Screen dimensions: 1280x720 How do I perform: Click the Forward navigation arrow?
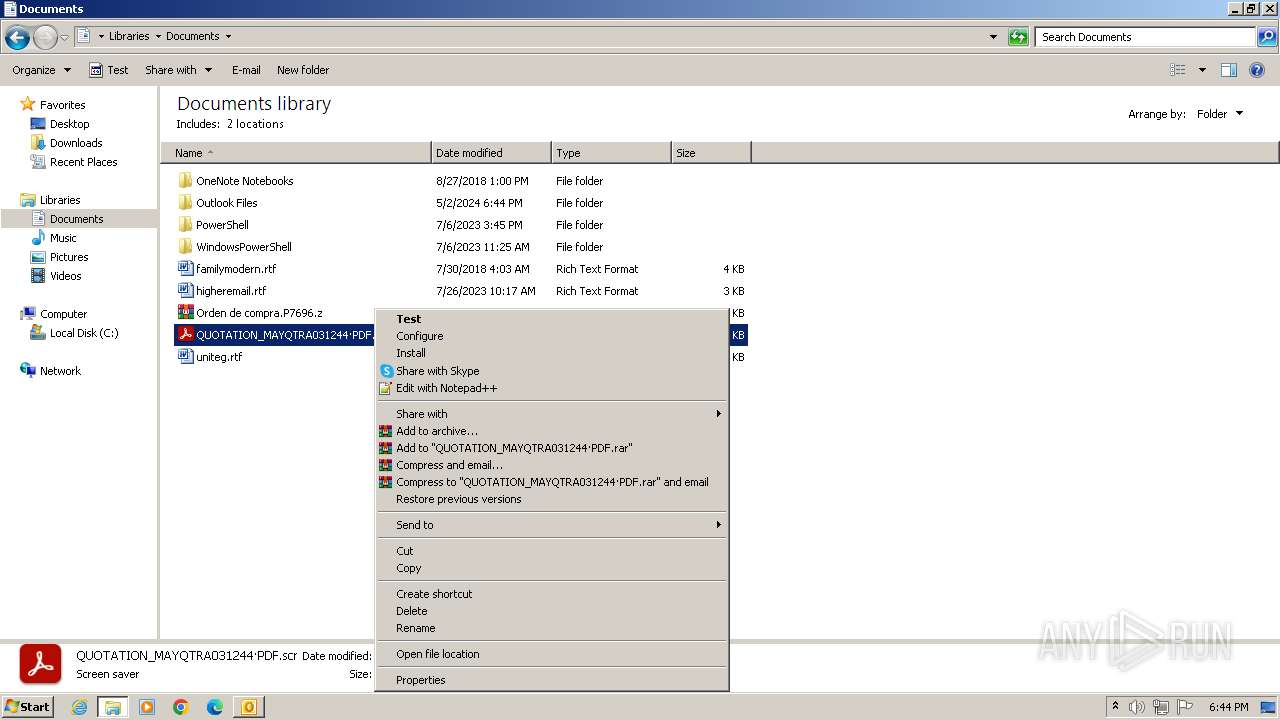click(45, 37)
